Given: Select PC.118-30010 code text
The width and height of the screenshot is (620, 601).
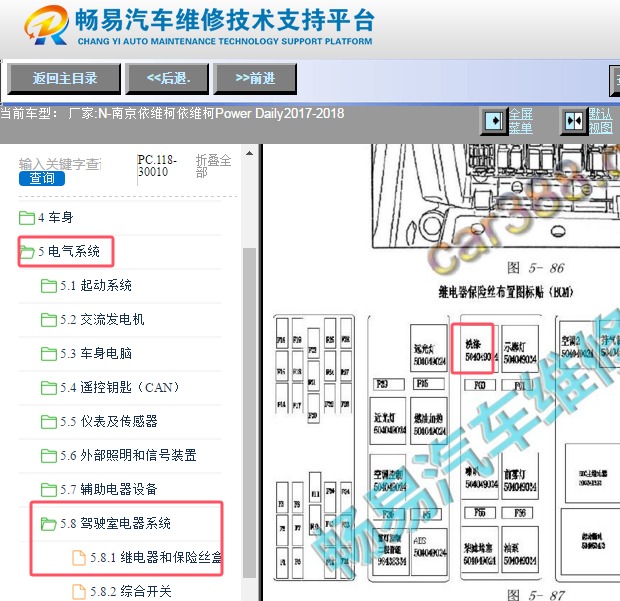Looking at the screenshot, I should (x=157, y=166).
